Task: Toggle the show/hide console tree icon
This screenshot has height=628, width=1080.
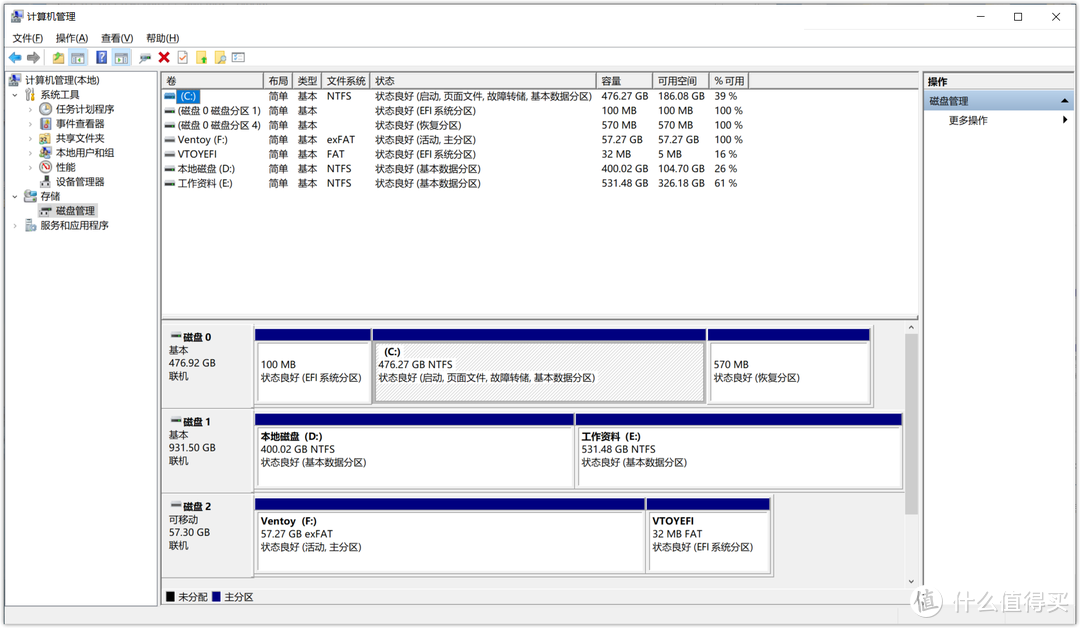Action: [x=78, y=57]
